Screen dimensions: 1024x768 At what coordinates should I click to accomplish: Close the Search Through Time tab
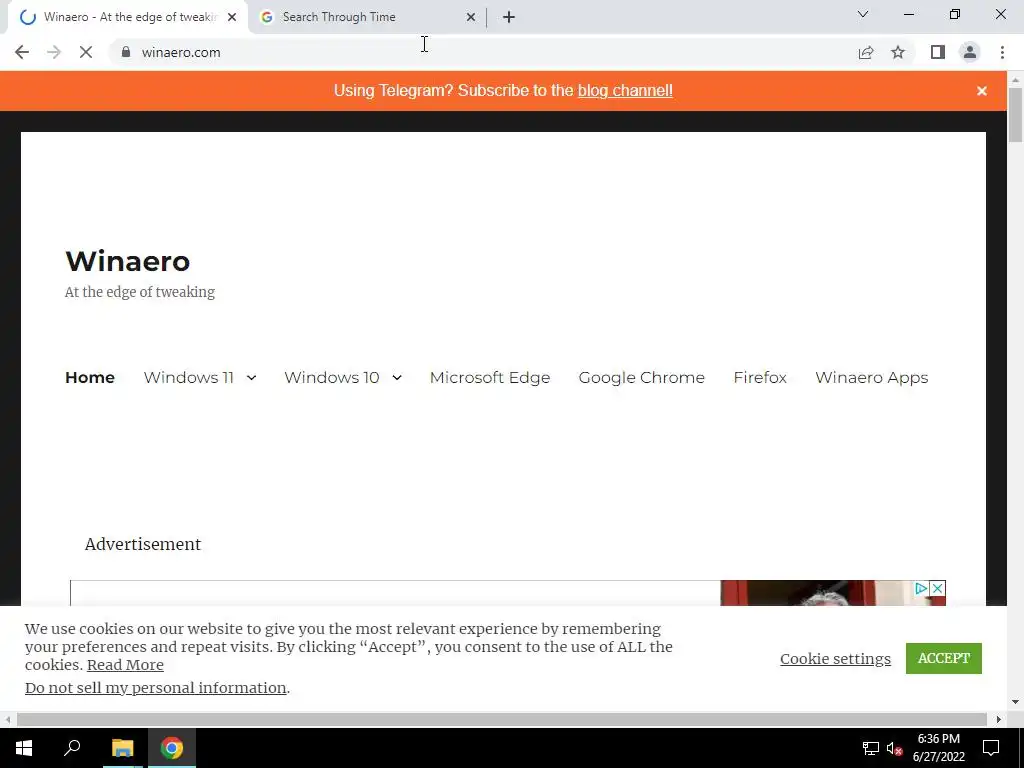(x=471, y=17)
